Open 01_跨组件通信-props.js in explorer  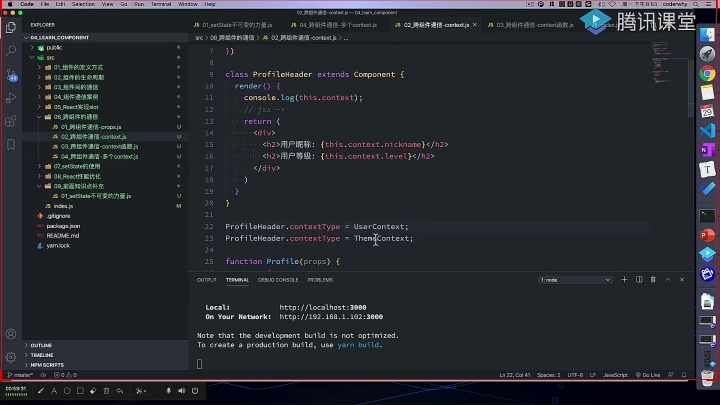tap(91, 127)
